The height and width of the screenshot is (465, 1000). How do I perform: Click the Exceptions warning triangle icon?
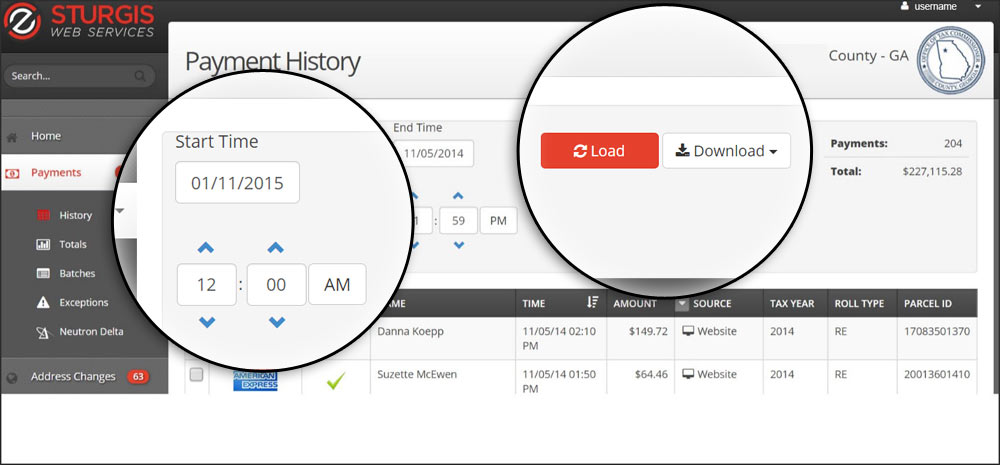click(43, 302)
